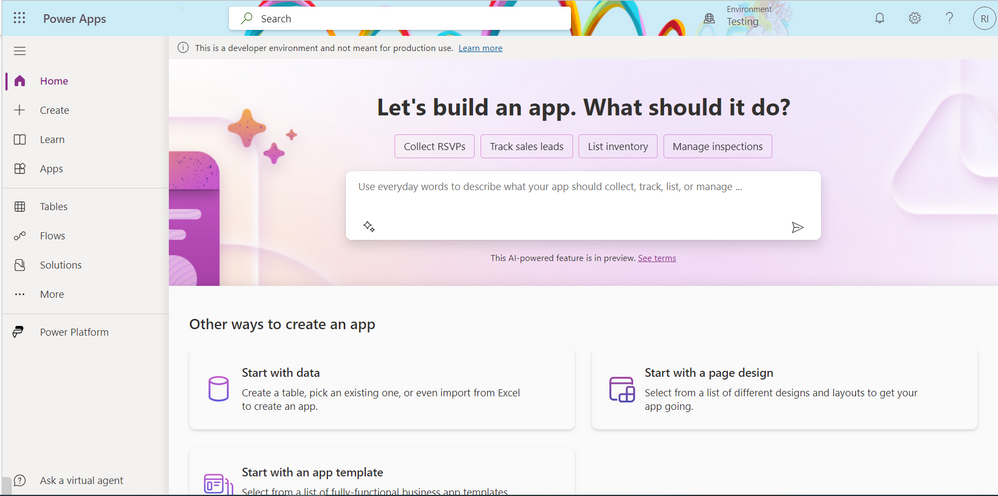Click the Power Platform logo icon
Image resolution: width=998 pixels, height=496 pixels.
click(18, 332)
